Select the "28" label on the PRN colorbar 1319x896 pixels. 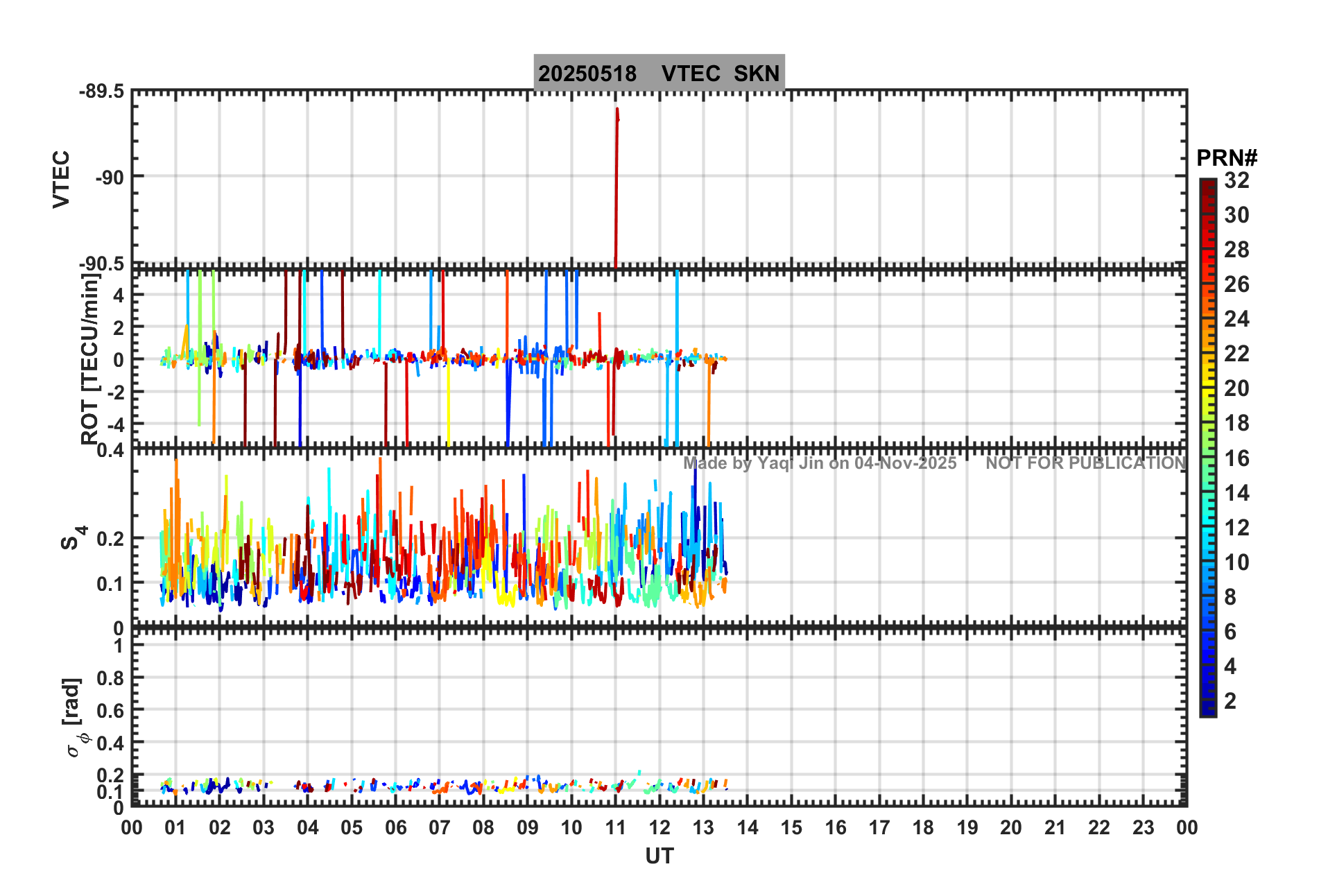click(x=1236, y=250)
